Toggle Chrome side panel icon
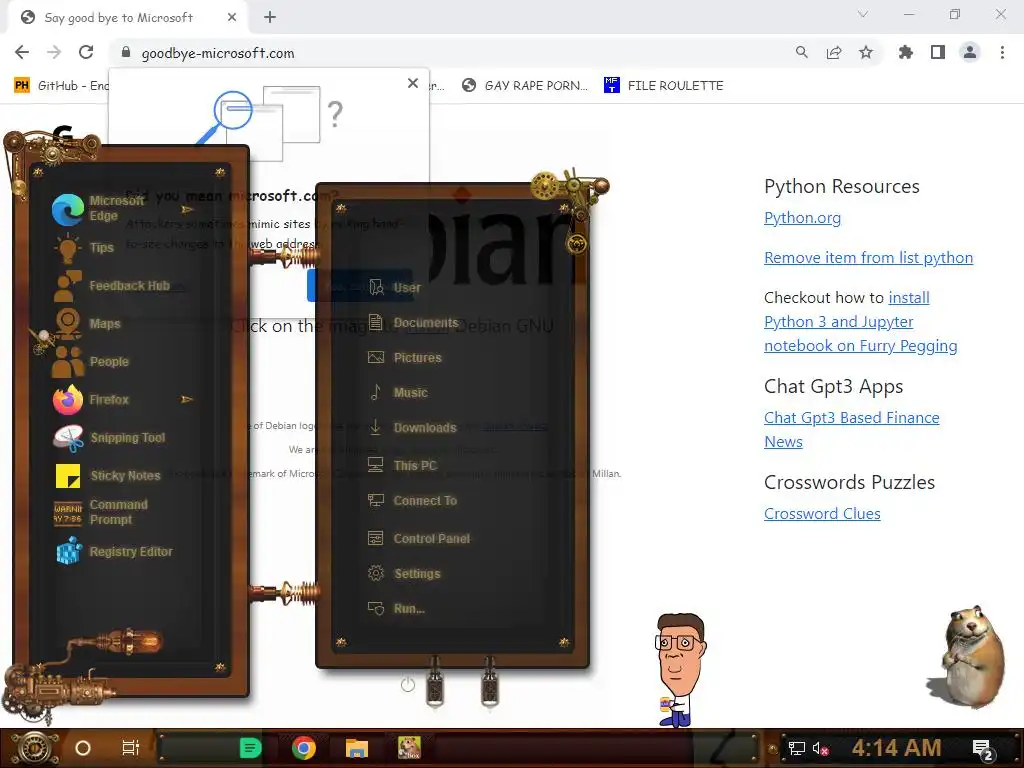 (x=938, y=52)
